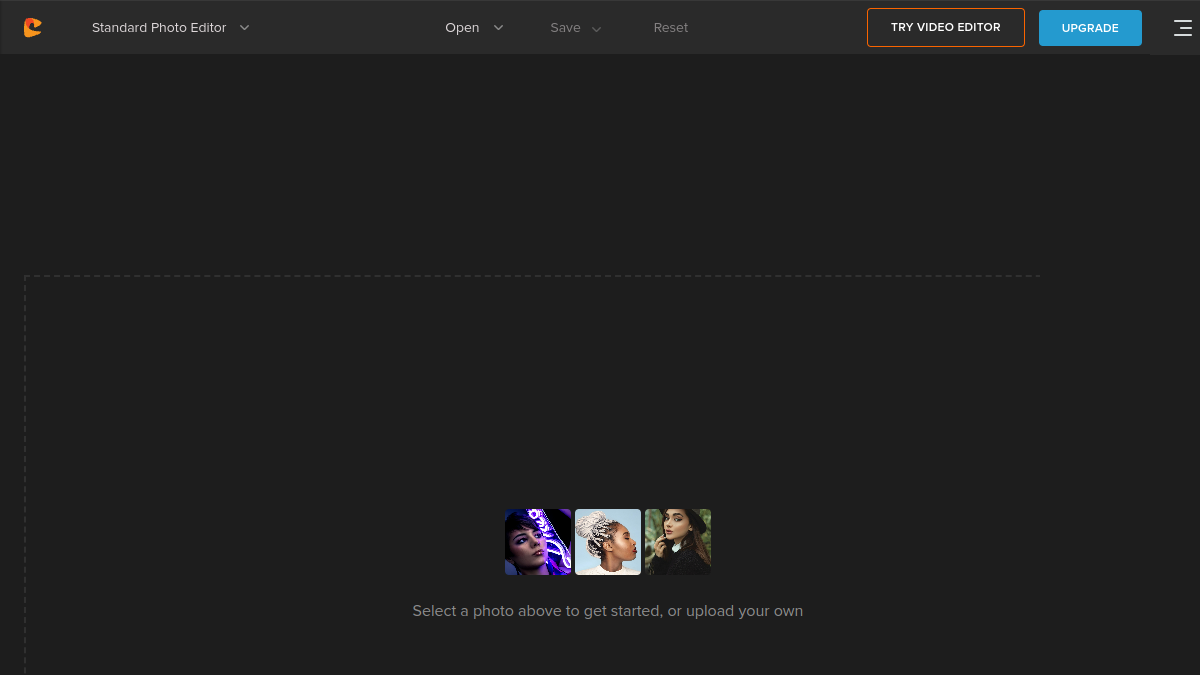Click the blue Upgrade button
The image size is (1200, 675).
coord(1090,28)
